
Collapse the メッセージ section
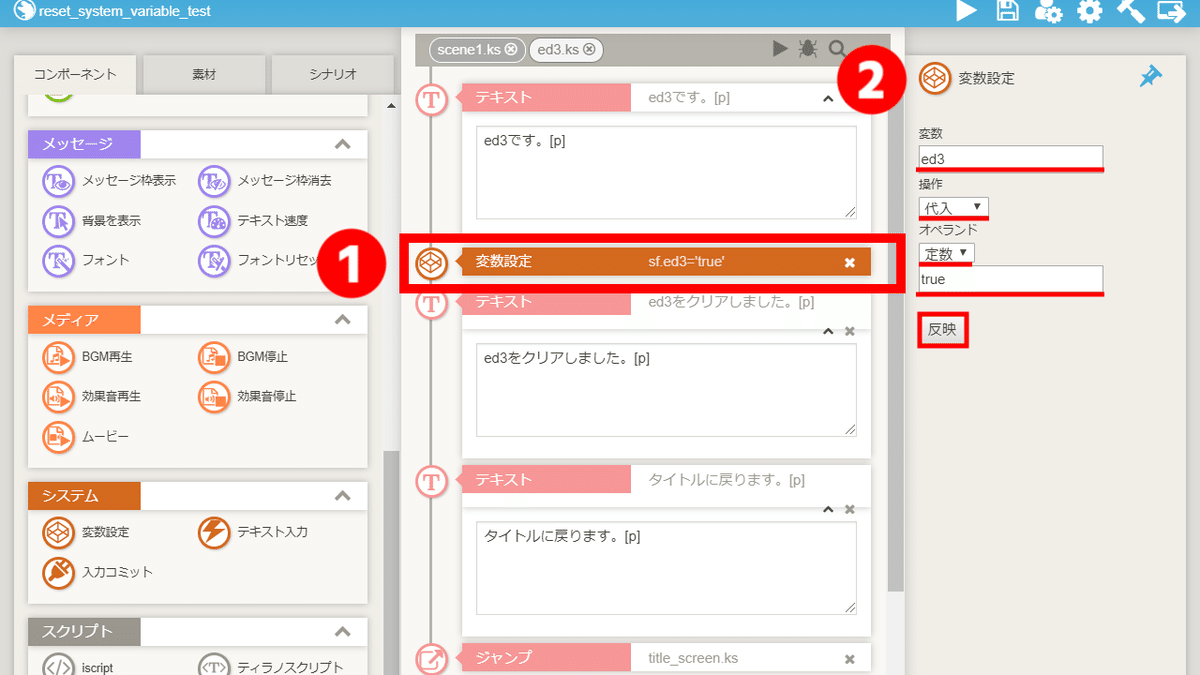(x=342, y=144)
